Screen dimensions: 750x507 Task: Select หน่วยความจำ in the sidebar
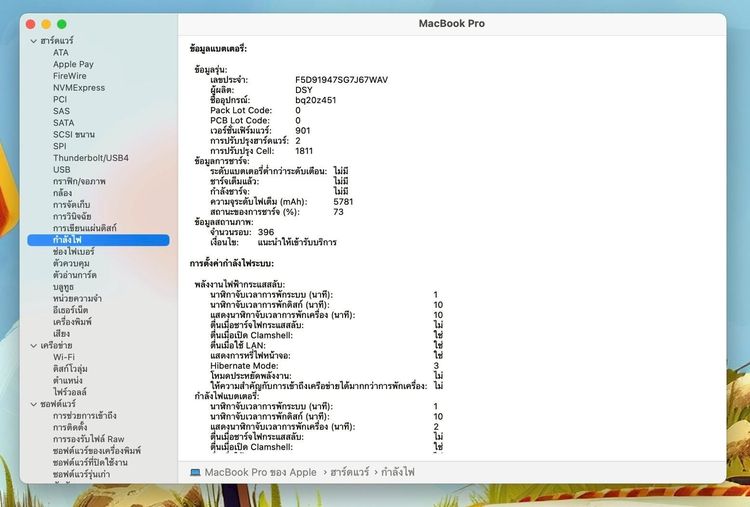point(77,298)
